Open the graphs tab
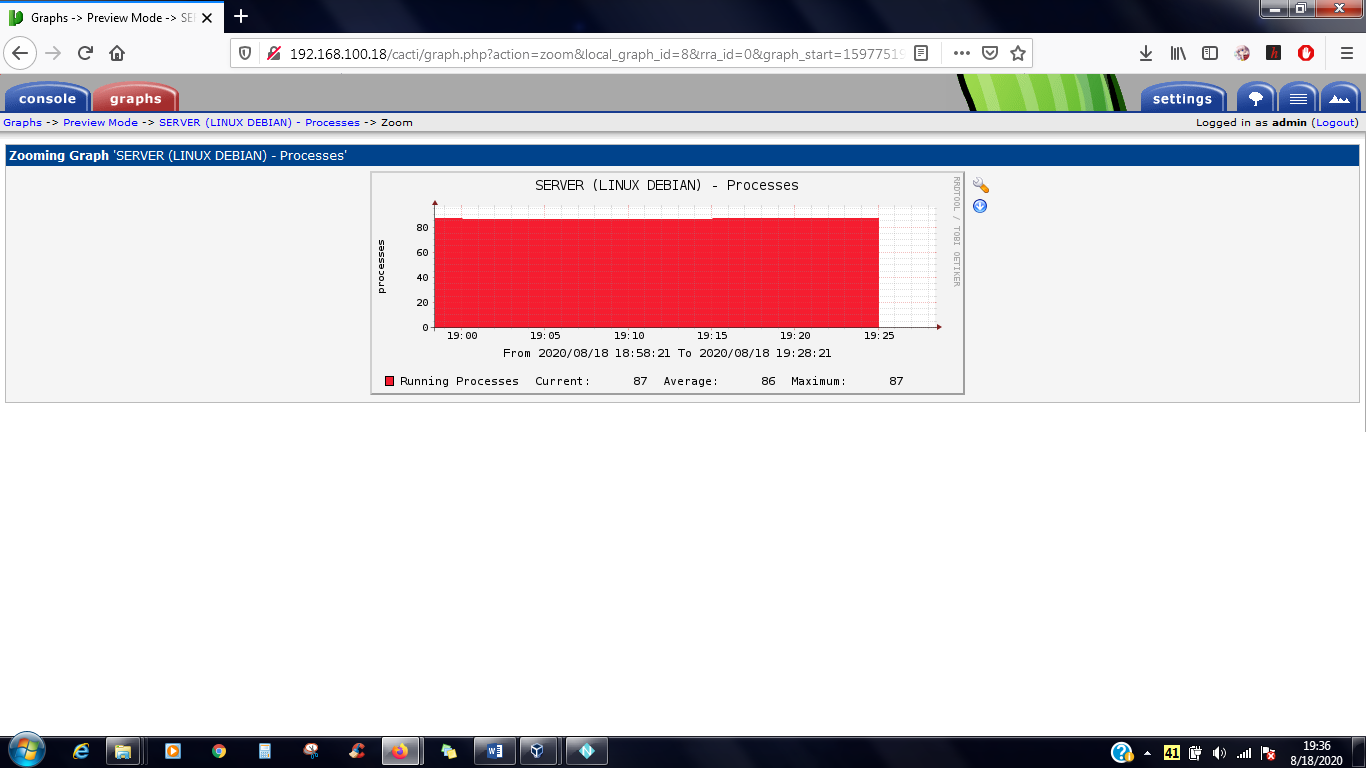The width and height of the screenshot is (1366, 768). click(x=136, y=98)
